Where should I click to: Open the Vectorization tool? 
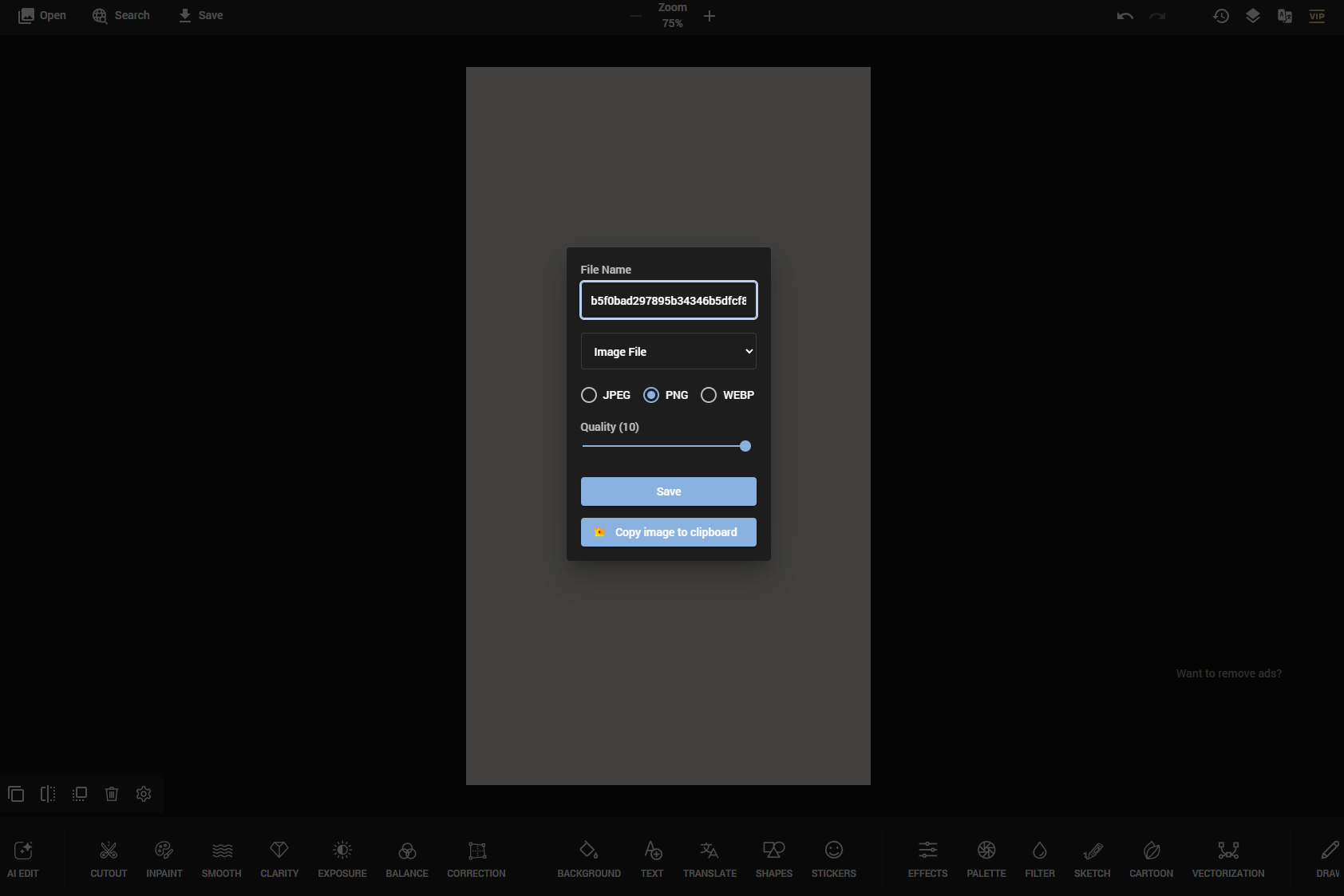click(x=1228, y=859)
